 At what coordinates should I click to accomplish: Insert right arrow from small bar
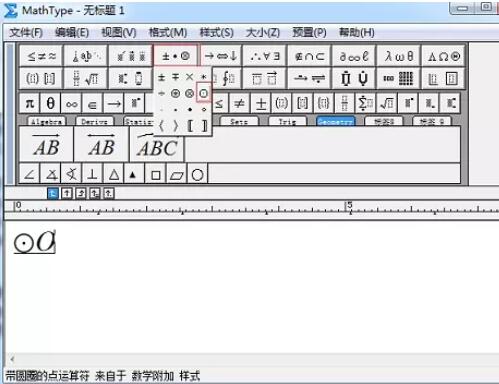pyautogui.click(x=114, y=104)
